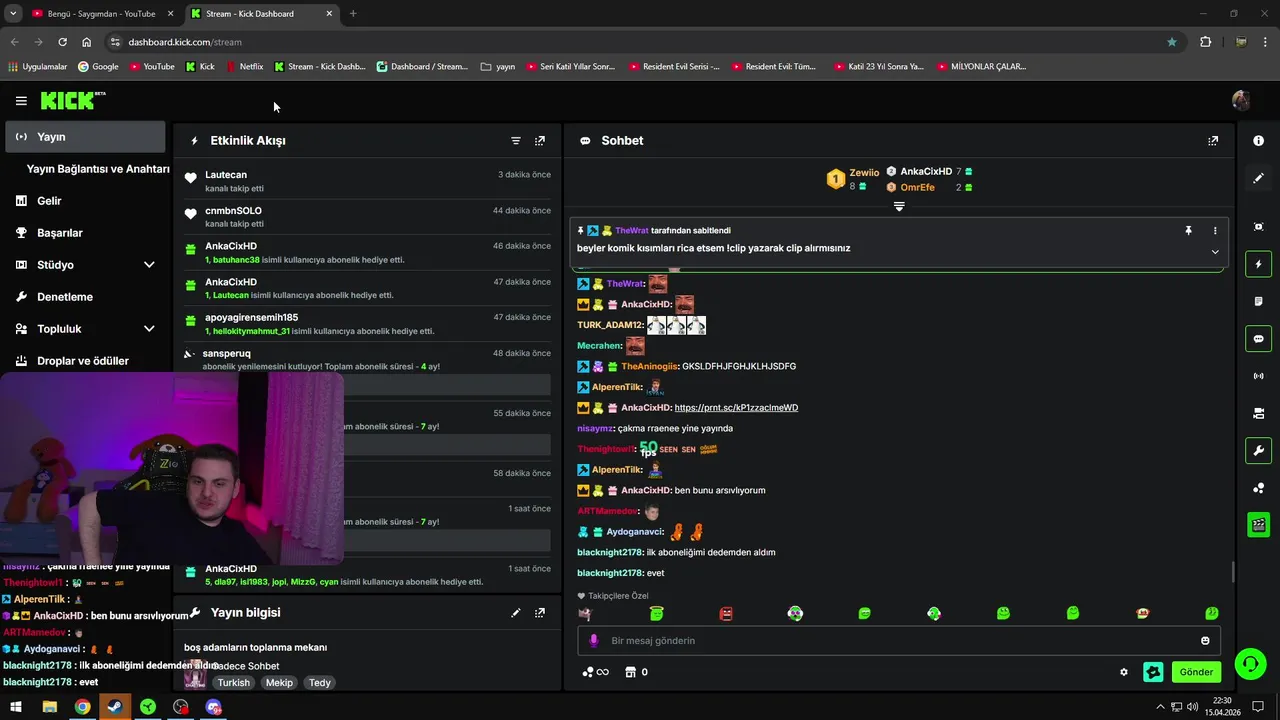Click the chat scrollbar thumb
Image resolution: width=1280 pixels, height=720 pixels.
[x=1232, y=572]
